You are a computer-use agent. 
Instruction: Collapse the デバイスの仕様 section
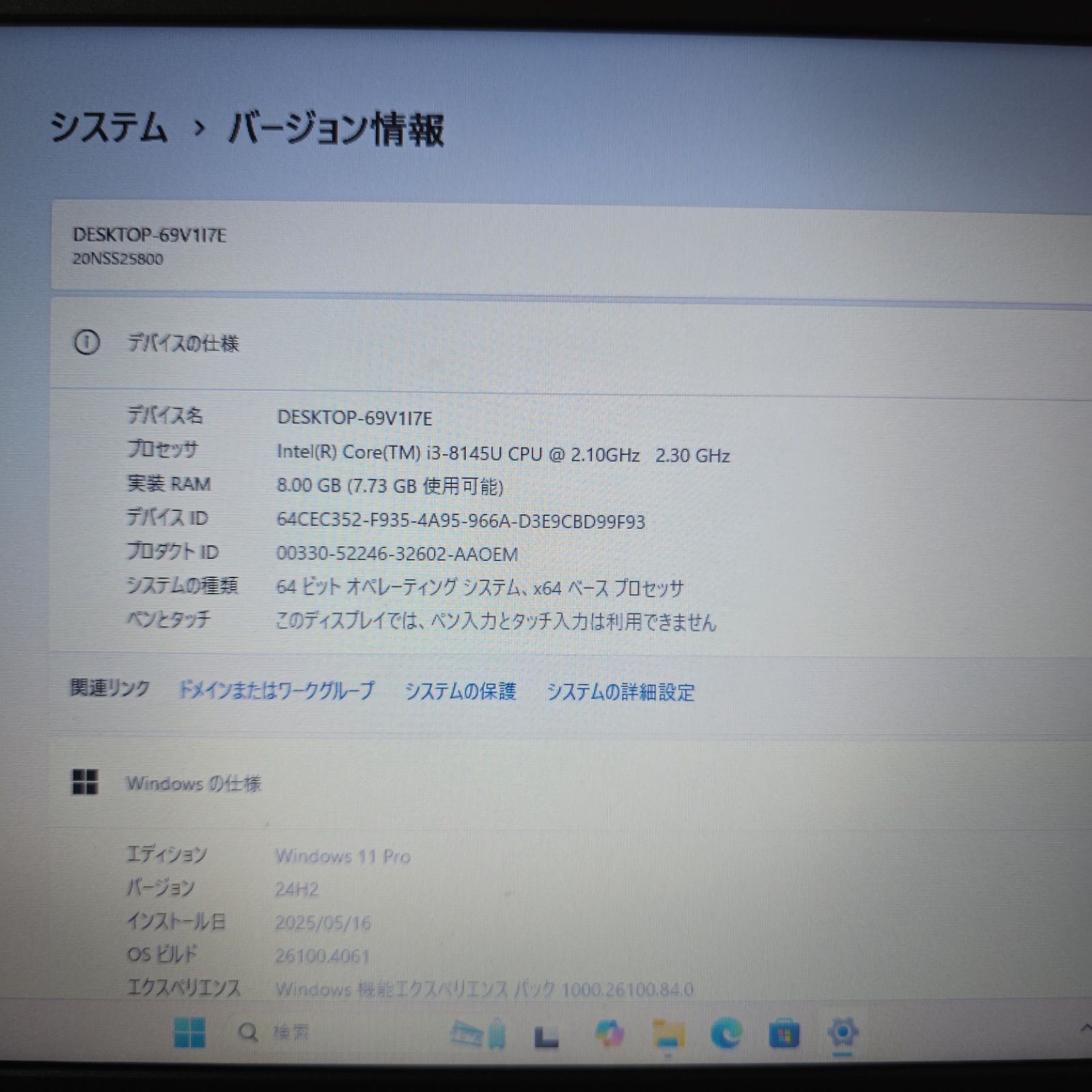coord(546,343)
